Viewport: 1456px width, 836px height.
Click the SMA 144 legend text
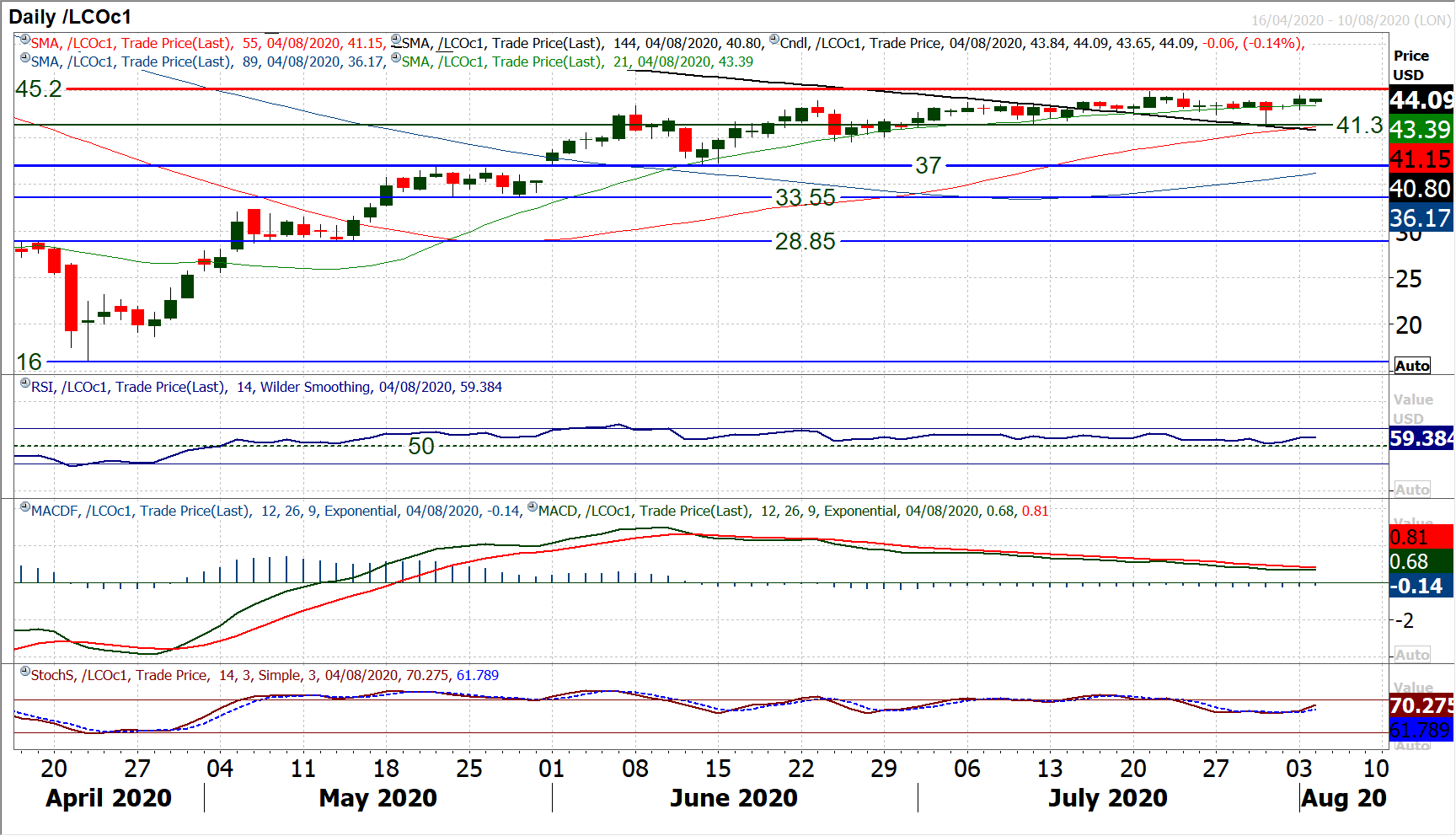[x=583, y=43]
